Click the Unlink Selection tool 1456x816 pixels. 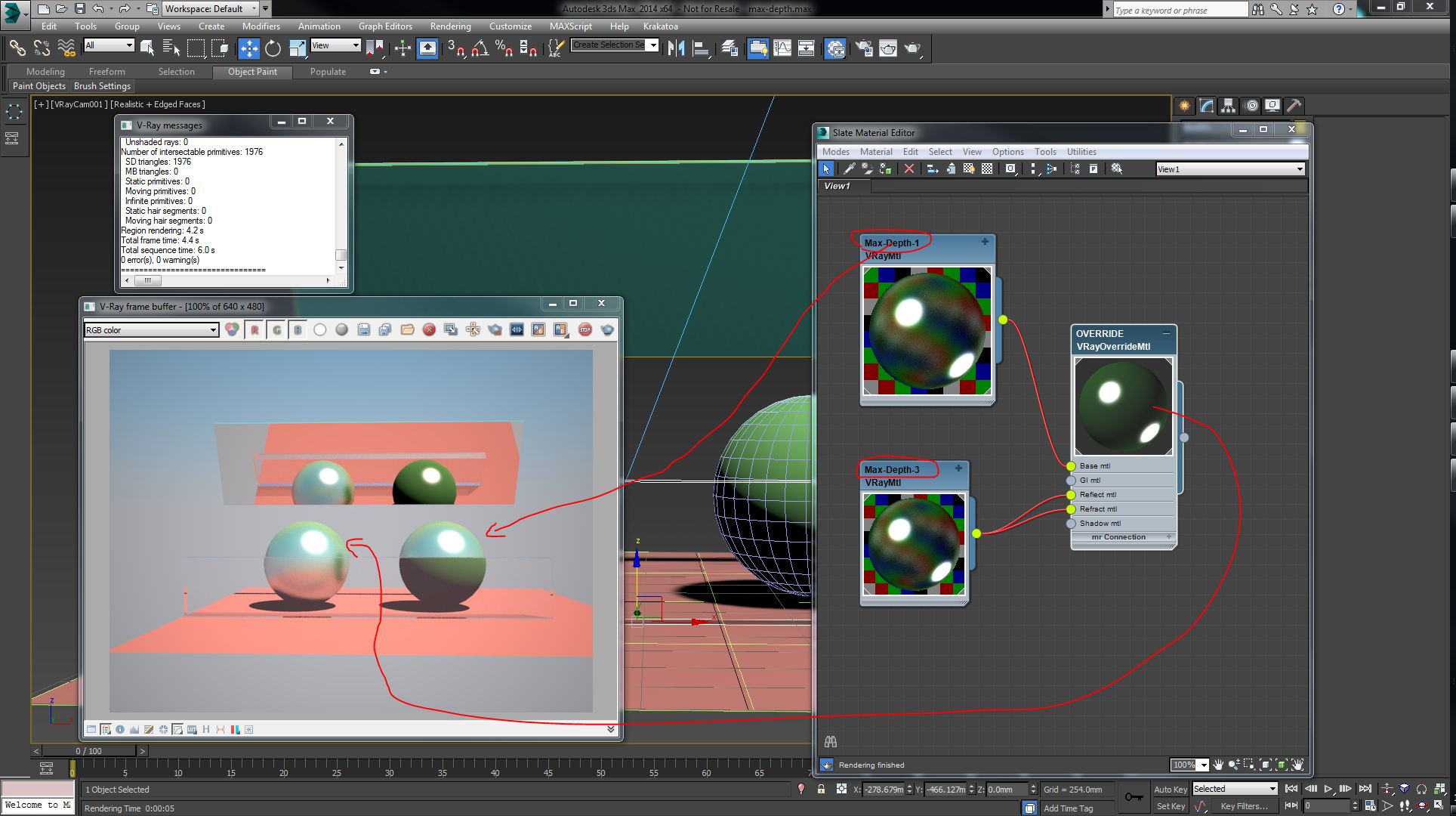[42, 48]
